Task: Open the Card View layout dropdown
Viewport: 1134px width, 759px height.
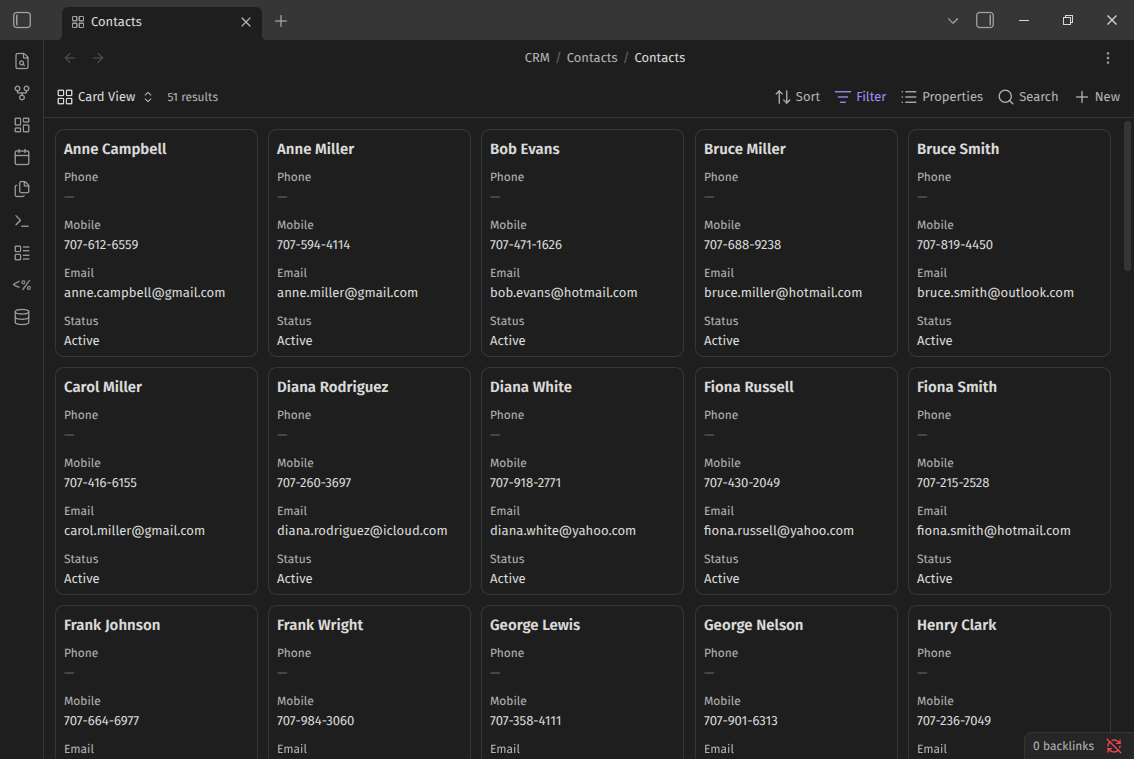Action: (x=105, y=97)
